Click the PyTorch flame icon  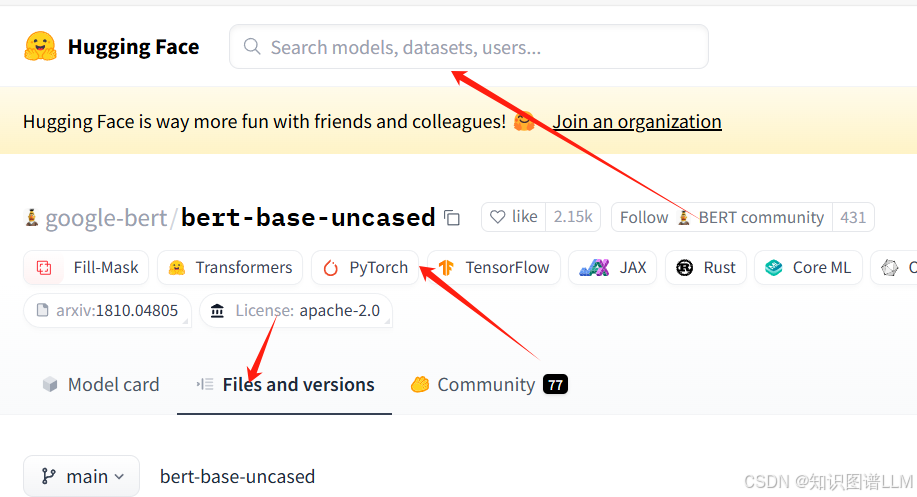[x=331, y=268]
